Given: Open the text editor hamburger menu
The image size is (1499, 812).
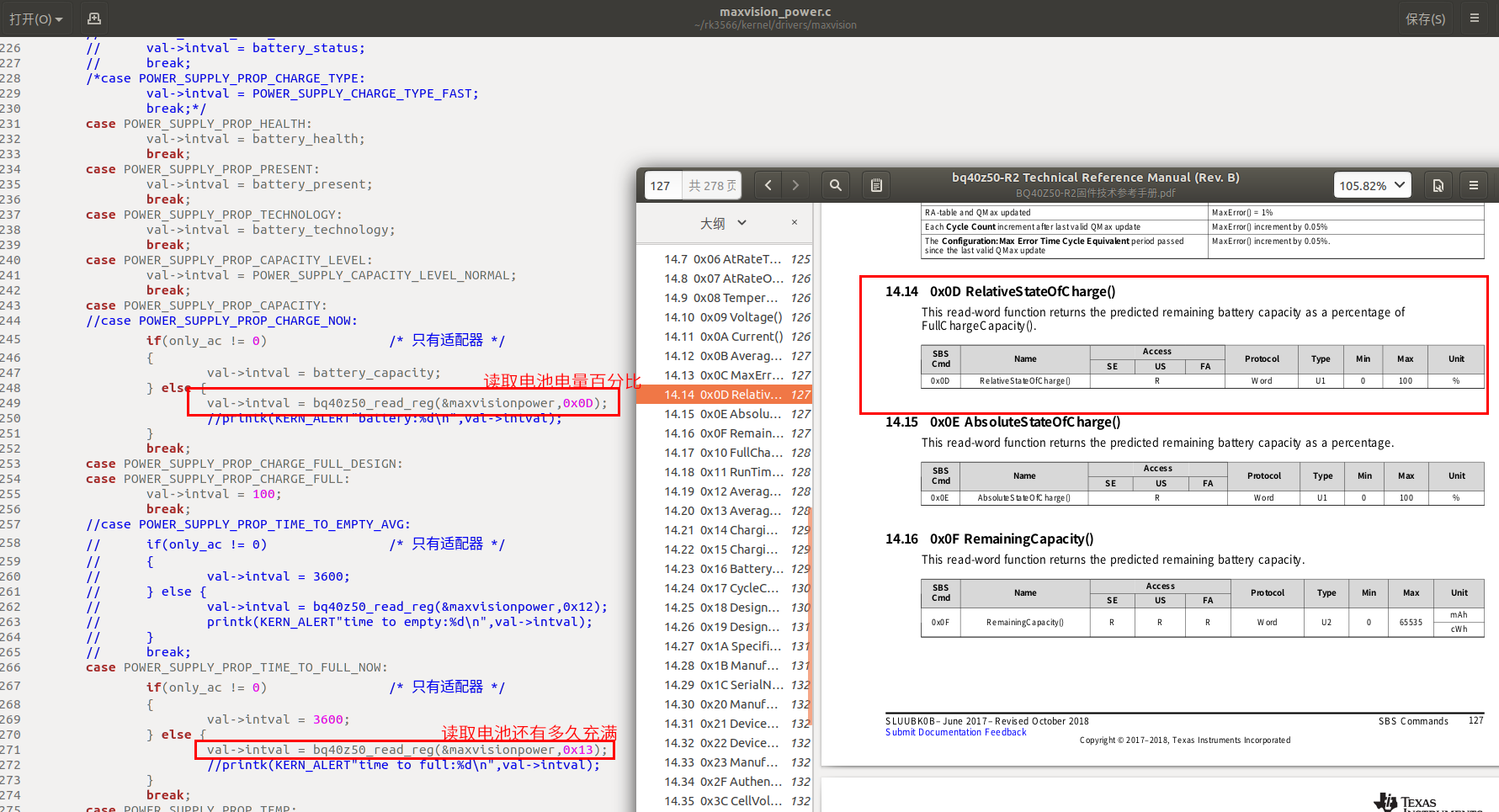Looking at the screenshot, I should pyautogui.click(x=1475, y=19).
